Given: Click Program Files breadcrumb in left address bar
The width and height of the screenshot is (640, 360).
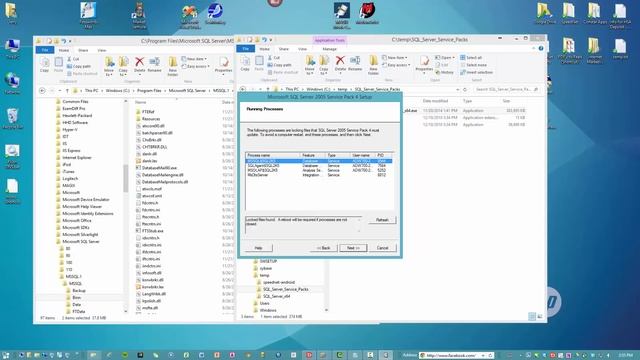Looking at the screenshot, I should tap(149, 91).
